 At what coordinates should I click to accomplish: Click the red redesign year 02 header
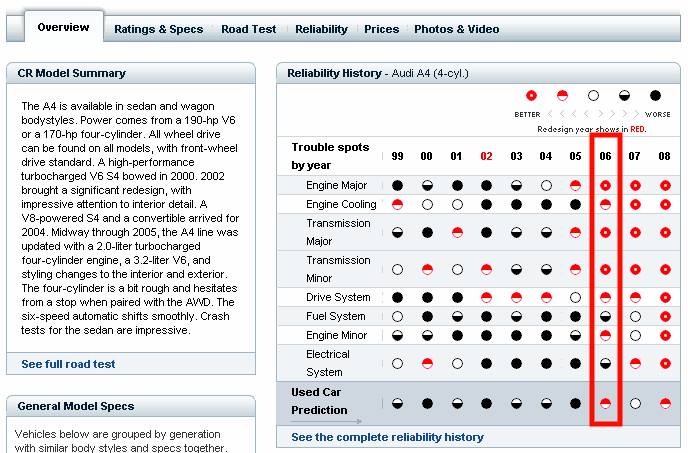[x=486, y=156]
